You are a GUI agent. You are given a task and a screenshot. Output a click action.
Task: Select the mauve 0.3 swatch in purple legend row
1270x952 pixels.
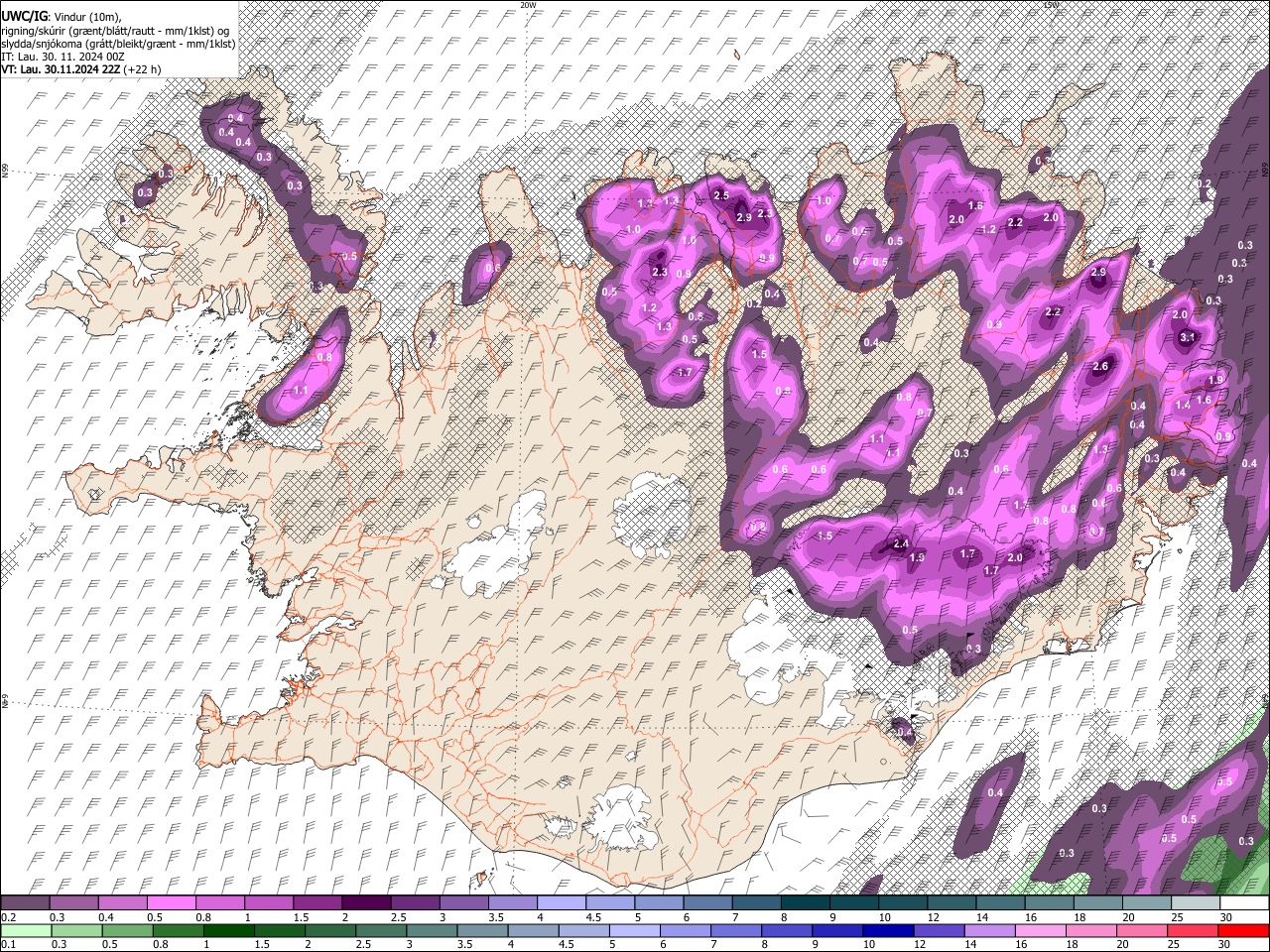[x=74, y=903]
